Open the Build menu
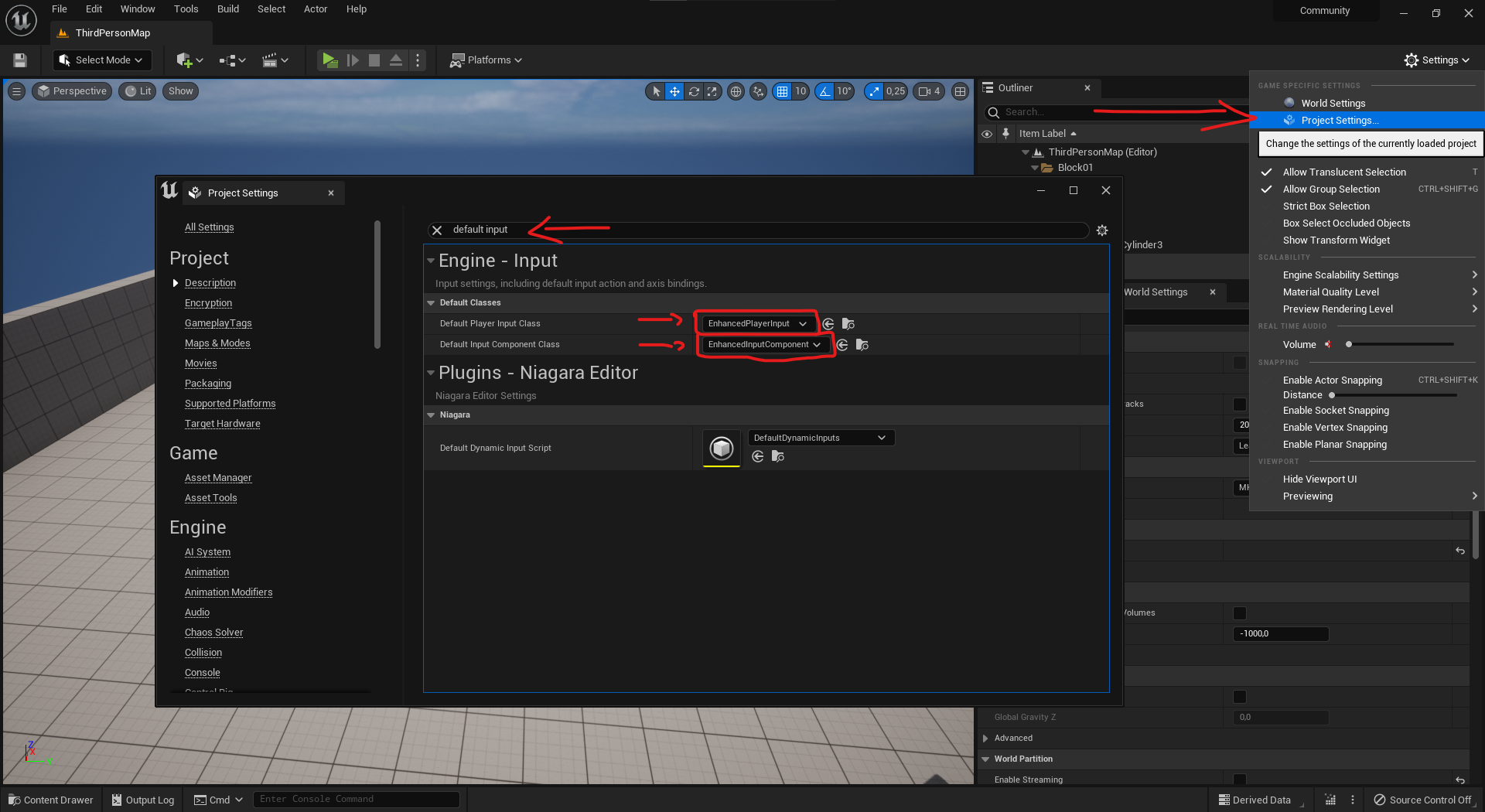Viewport: 1485px width, 812px height. pyautogui.click(x=228, y=9)
